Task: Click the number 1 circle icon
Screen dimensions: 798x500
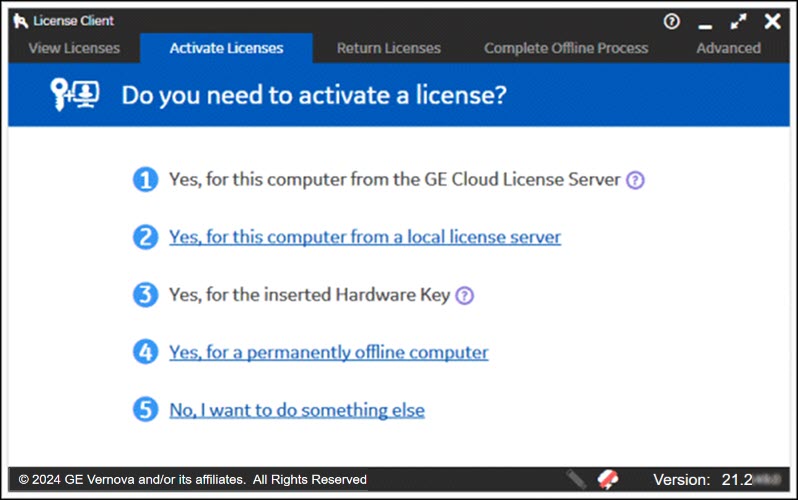Action: (x=146, y=179)
